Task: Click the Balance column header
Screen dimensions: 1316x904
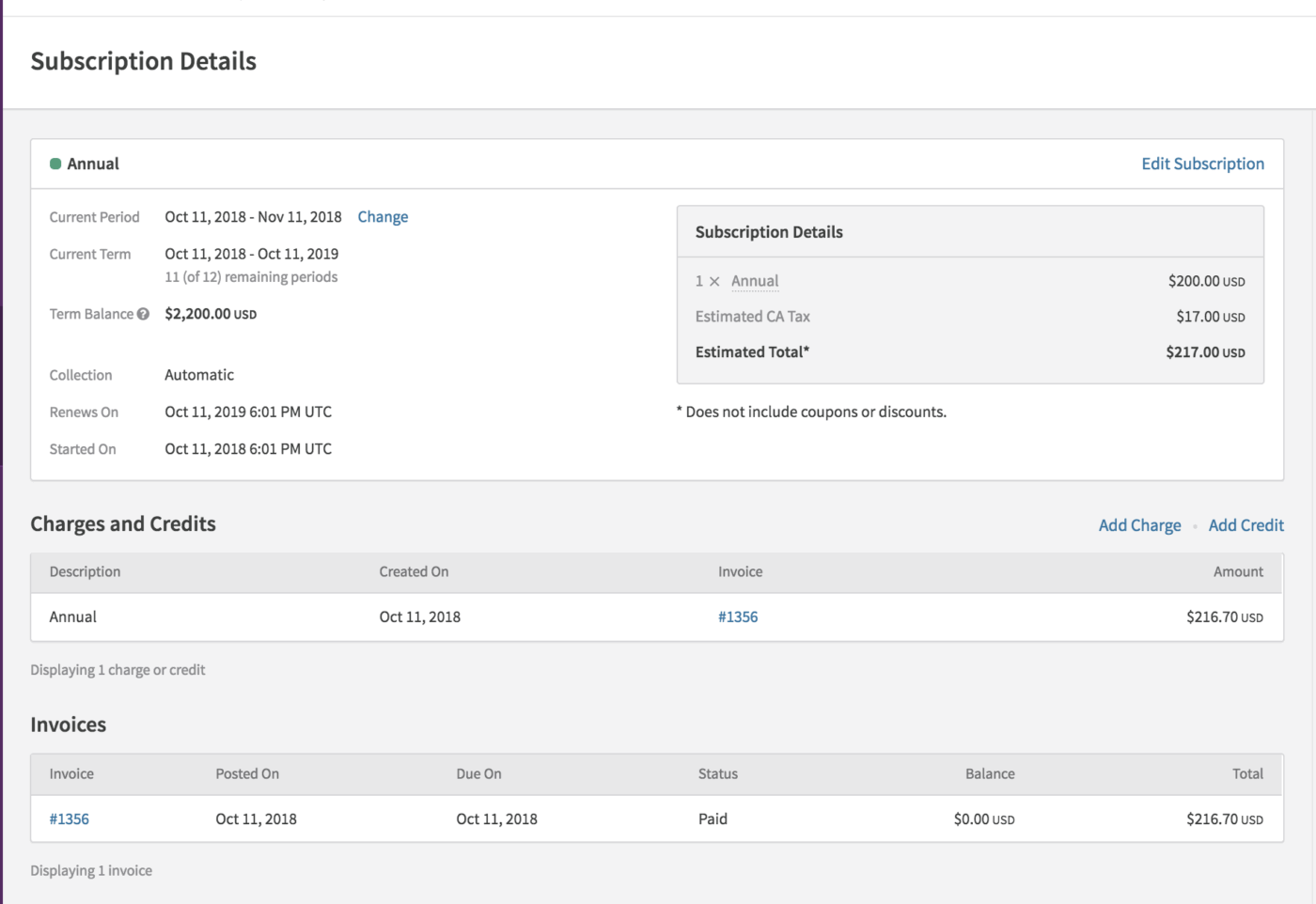Action: tap(990, 773)
